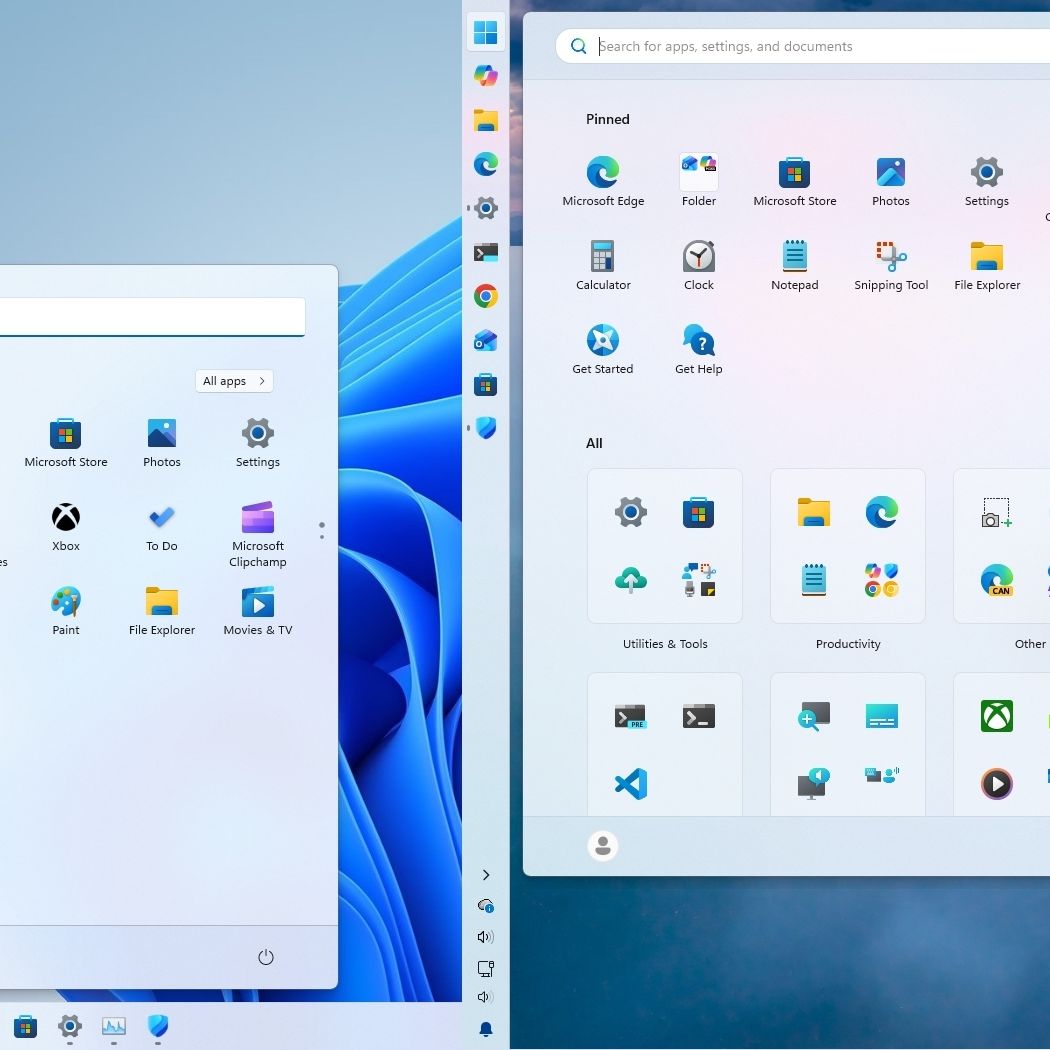This screenshot has height=1050, width=1050.
Task: Click the Power button in left Start menu
Action: 266,957
